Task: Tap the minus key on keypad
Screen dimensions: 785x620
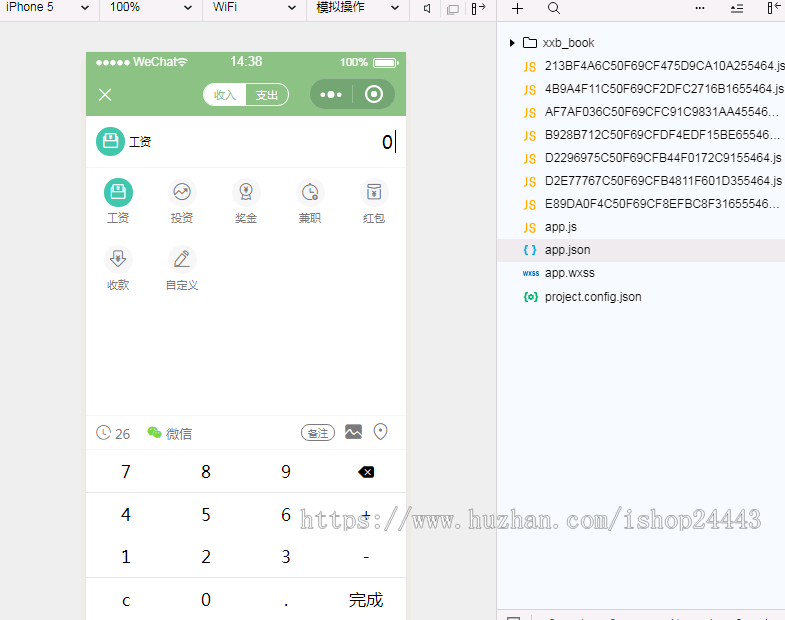Action: (x=366, y=556)
